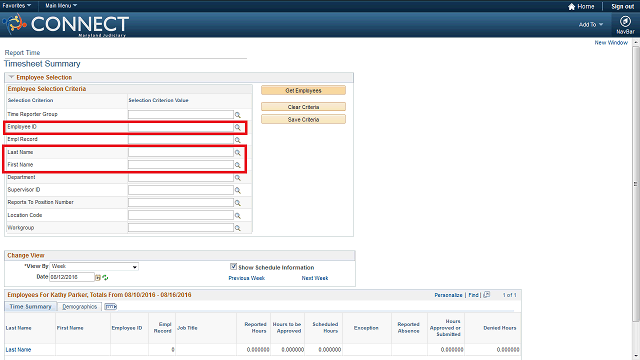Go to Previous Week
640x360 pixels.
click(247, 278)
